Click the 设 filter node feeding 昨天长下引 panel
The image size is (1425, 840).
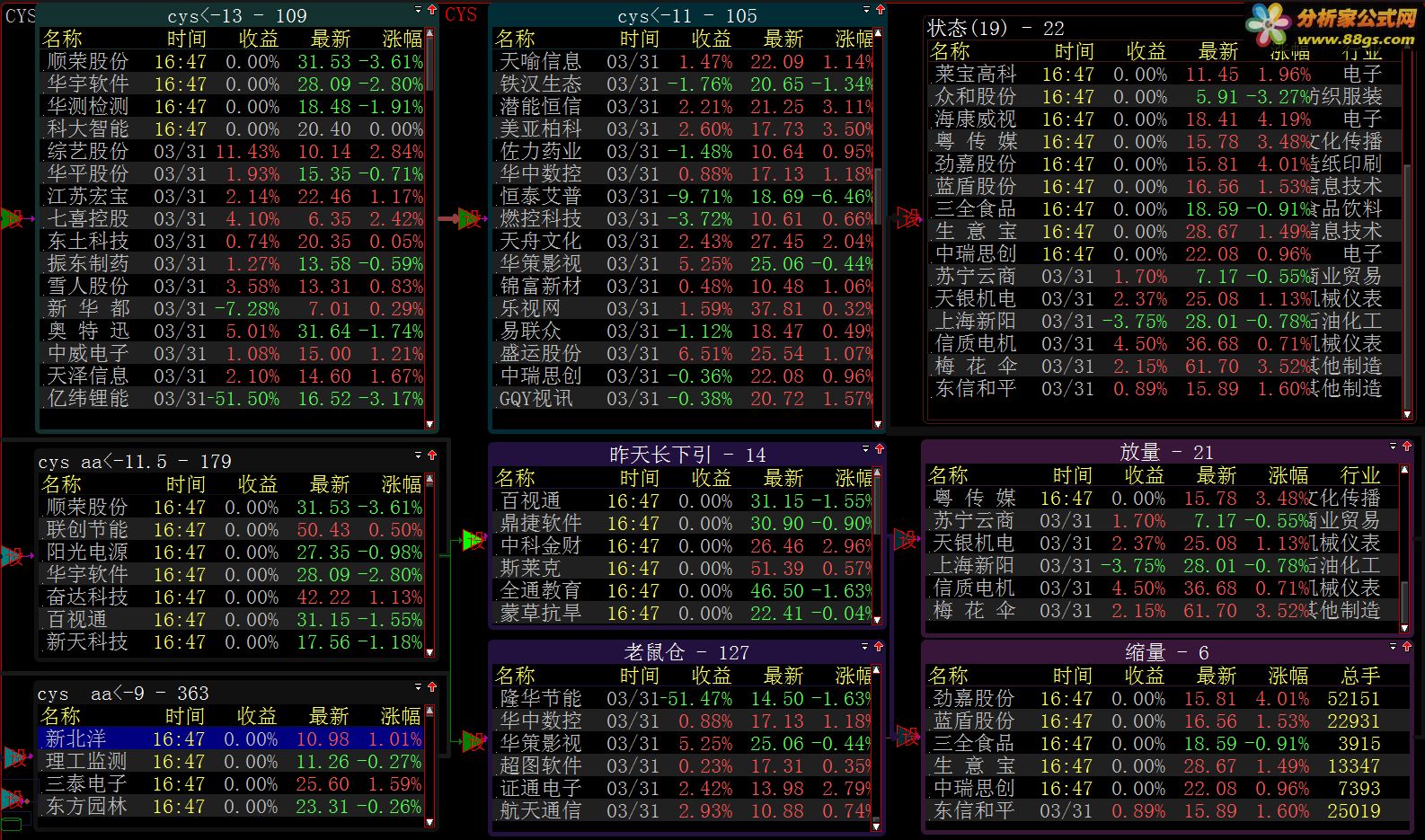pyautogui.click(x=473, y=540)
